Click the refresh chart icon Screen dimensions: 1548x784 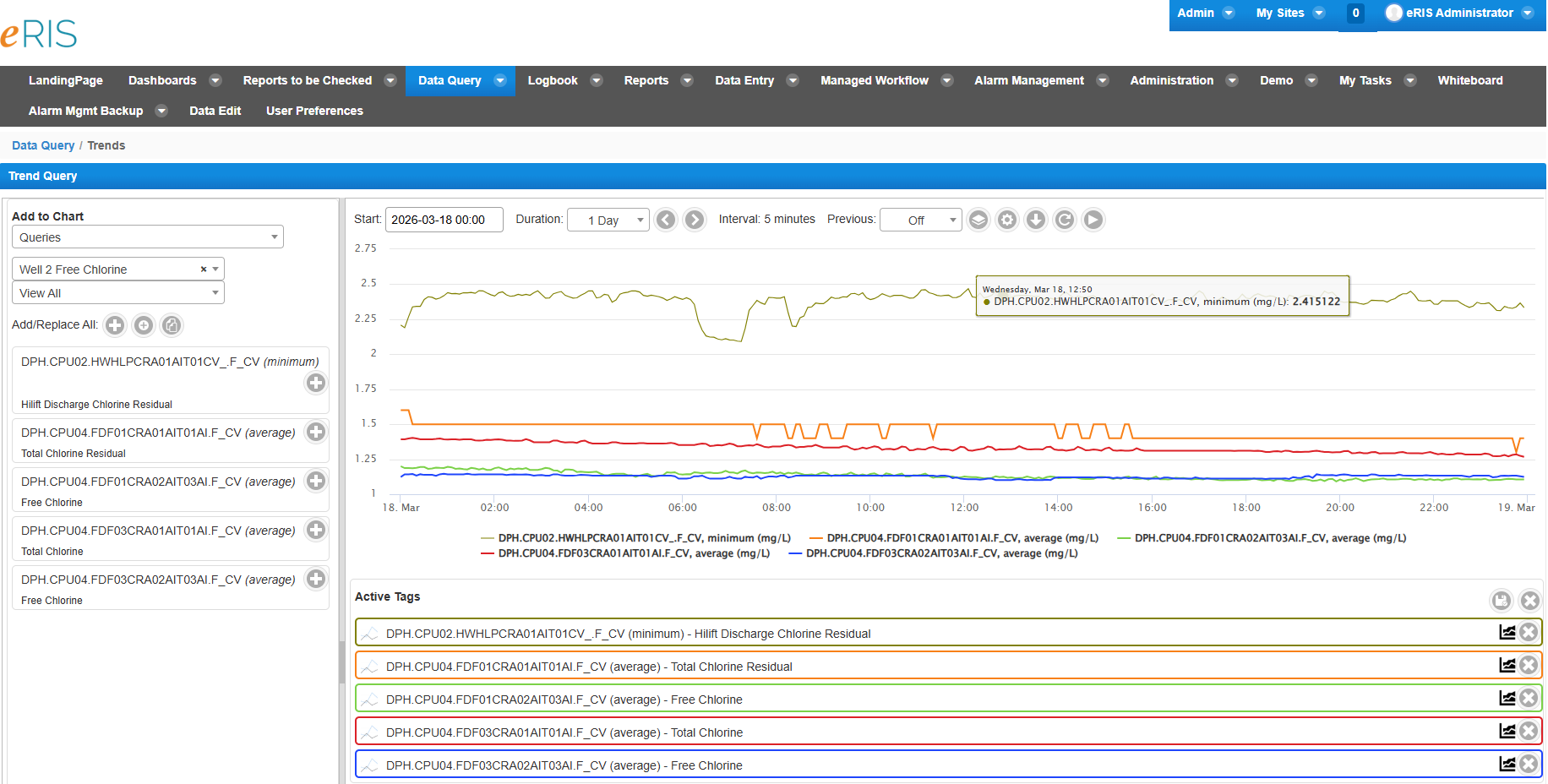(x=1065, y=220)
